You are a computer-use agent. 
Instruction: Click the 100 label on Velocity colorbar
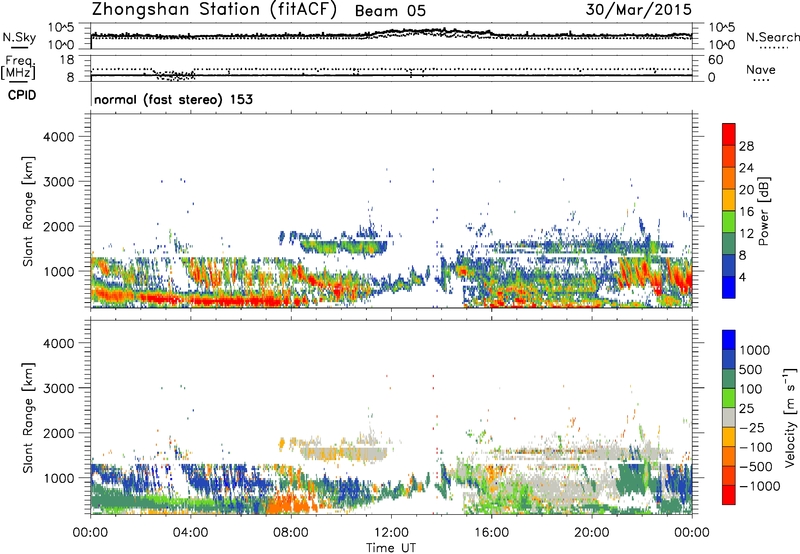point(751,389)
